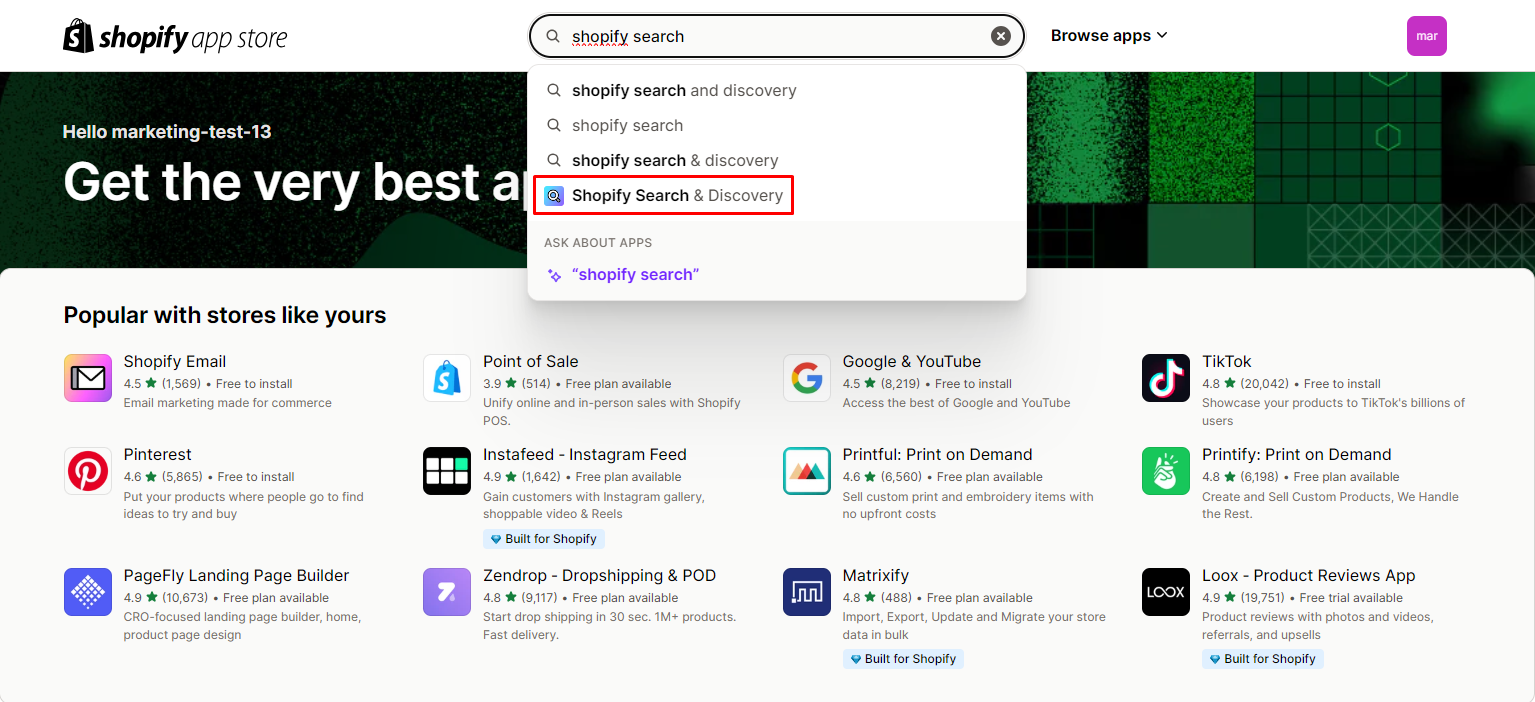
Task: Open the Browse apps dropdown
Action: click(x=1108, y=35)
